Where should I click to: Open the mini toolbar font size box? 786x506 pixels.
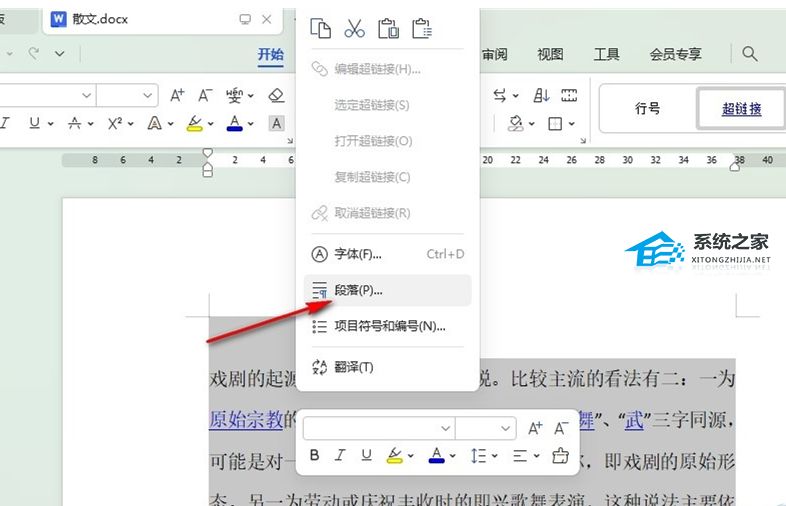tap(485, 428)
